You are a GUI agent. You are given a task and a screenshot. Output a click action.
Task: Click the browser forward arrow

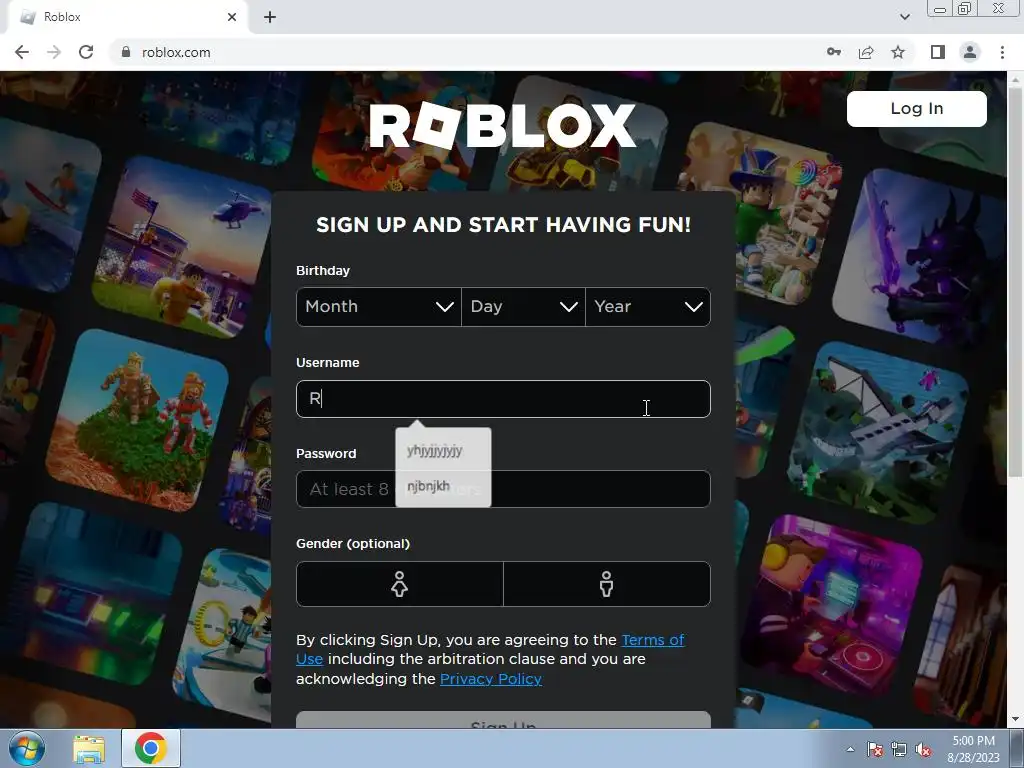point(54,52)
